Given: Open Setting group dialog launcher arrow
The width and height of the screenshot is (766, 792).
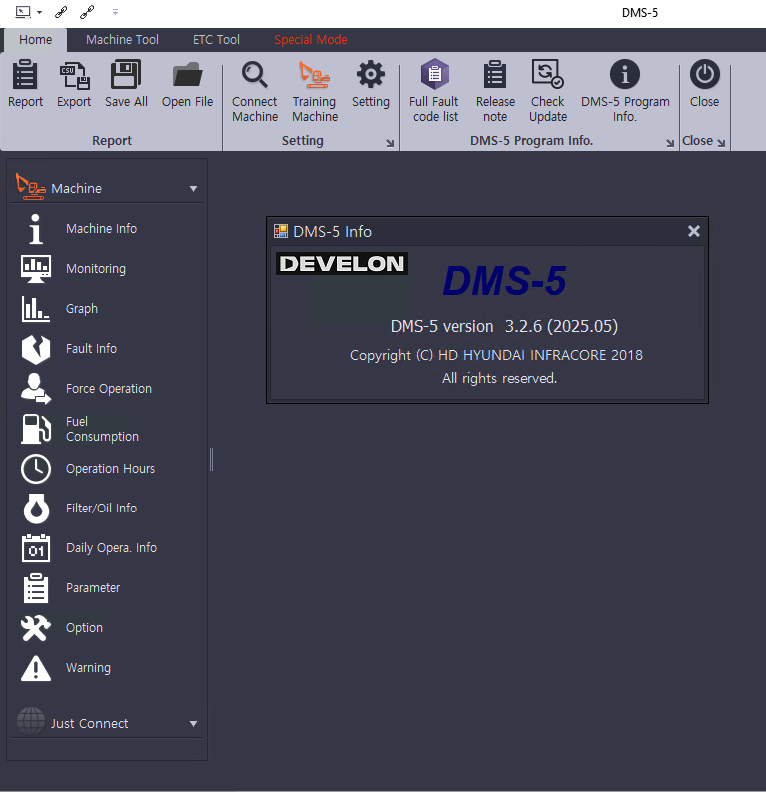Looking at the screenshot, I should pyautogui.click(x=390, y=143).
